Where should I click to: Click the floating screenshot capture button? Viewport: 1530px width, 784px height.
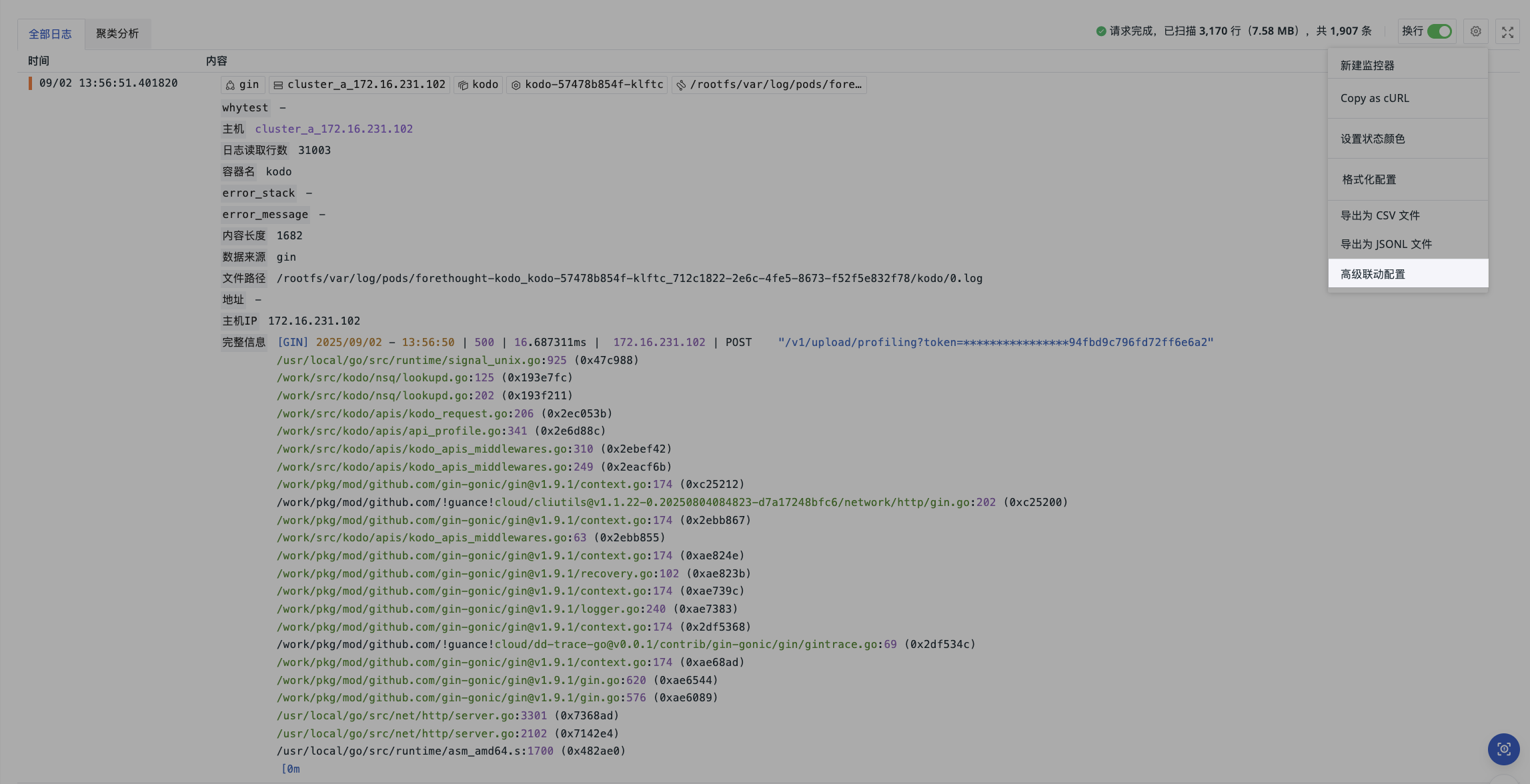point(1503,749)
